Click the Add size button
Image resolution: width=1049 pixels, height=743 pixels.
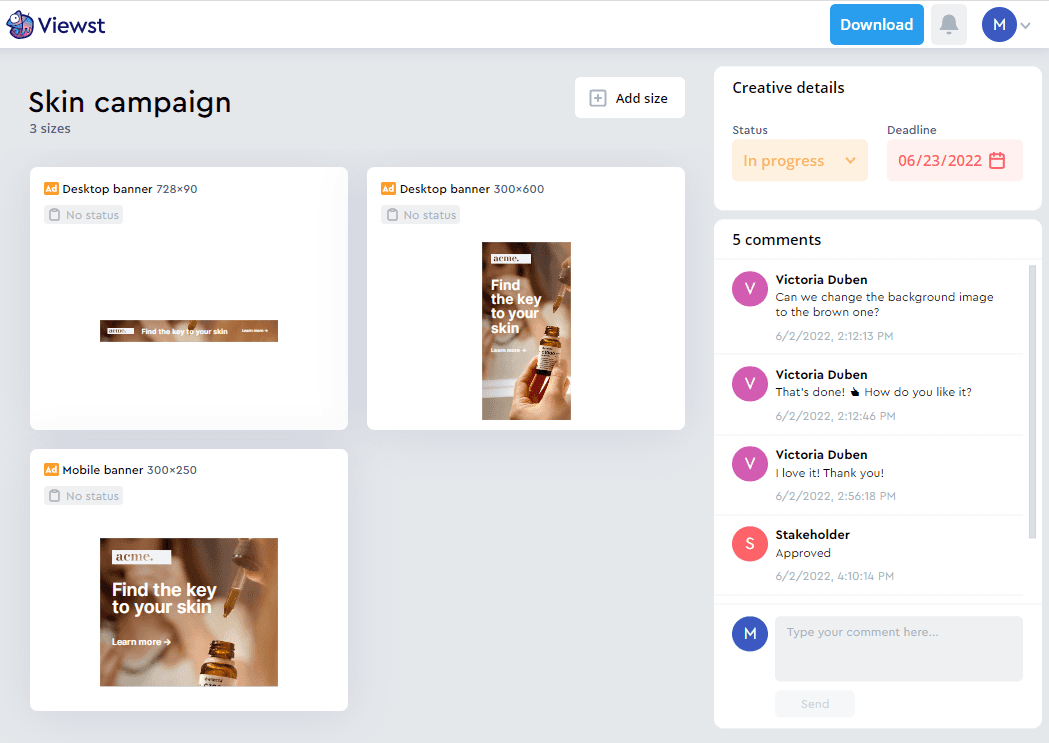pyautogui.click(x=630, y=98)
